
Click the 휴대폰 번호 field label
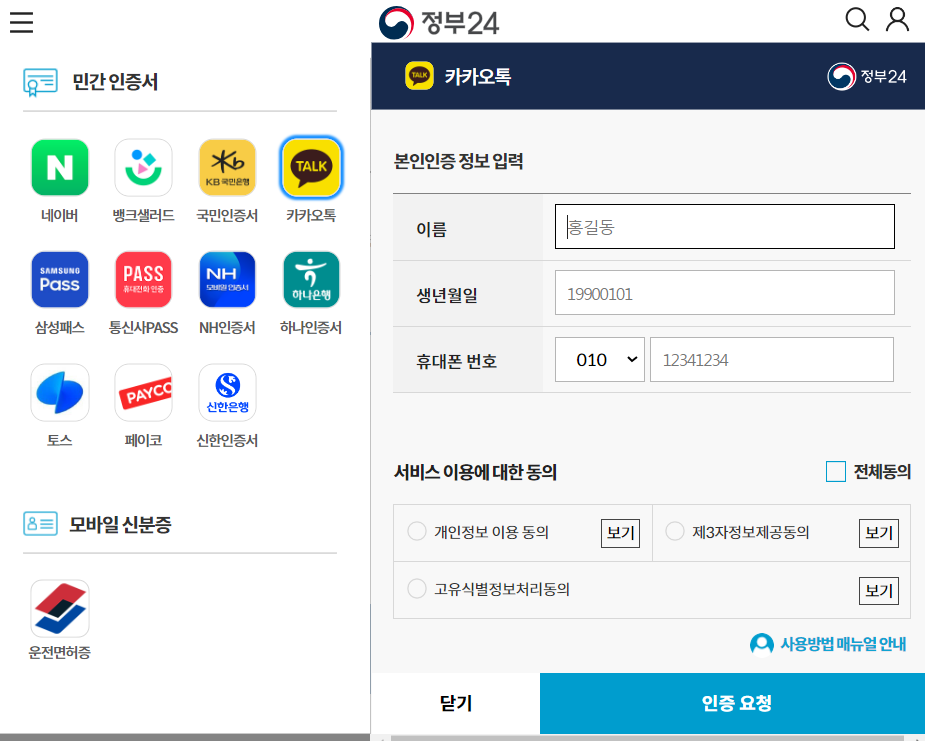tap(457, 361)
